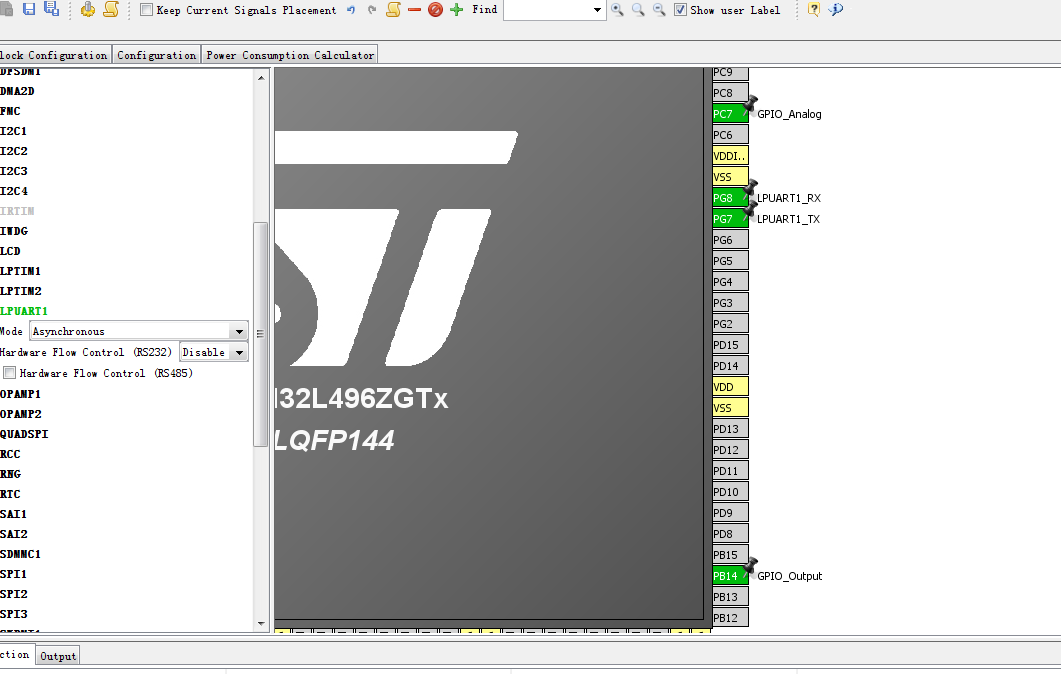
Task: Click the green plus toolbar icon
Action: click(x=457, y=9)
